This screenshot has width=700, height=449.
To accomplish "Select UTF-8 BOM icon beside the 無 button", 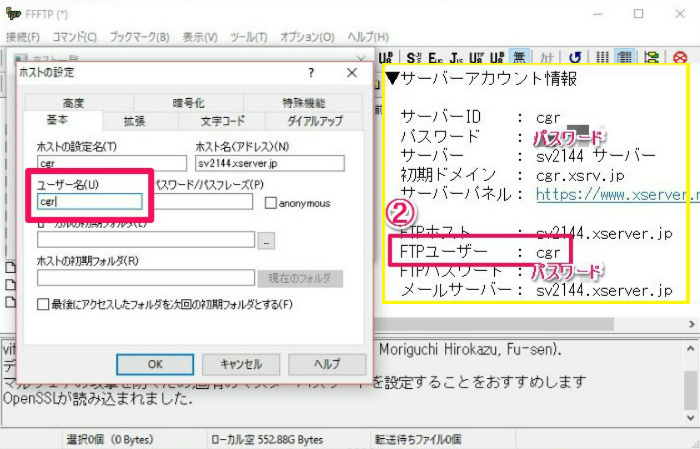I will click(x=497, y=58).
